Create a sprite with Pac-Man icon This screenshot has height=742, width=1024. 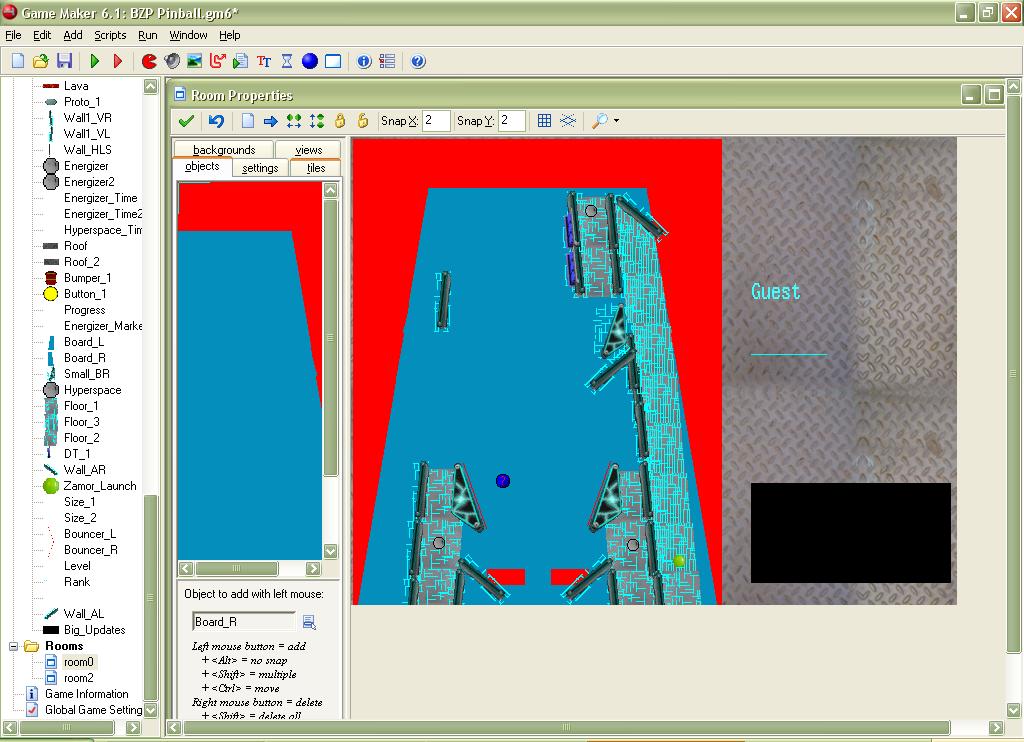(150, 61)
